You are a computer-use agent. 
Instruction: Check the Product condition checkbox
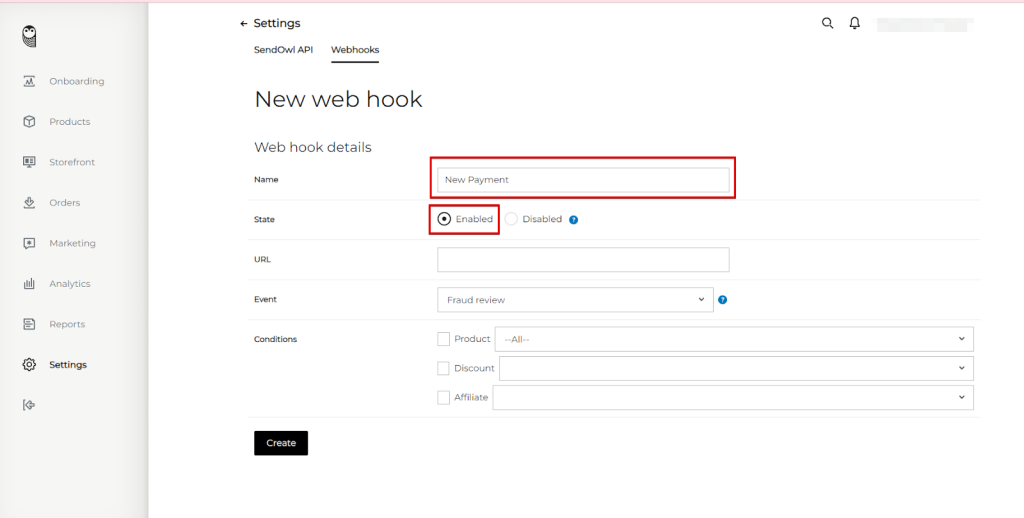coord(444,339)
